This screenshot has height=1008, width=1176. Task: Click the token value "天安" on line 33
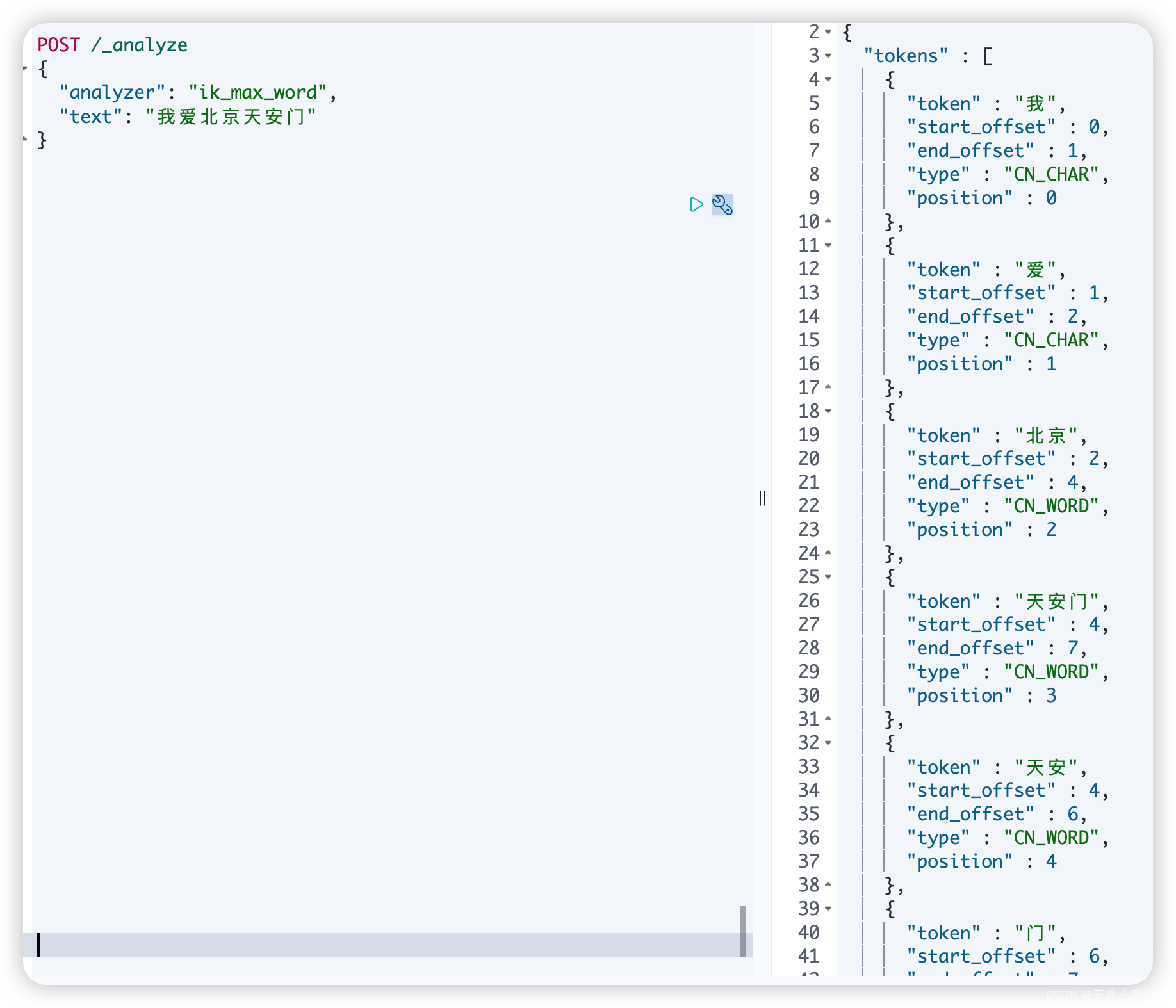click(1046, 767)
